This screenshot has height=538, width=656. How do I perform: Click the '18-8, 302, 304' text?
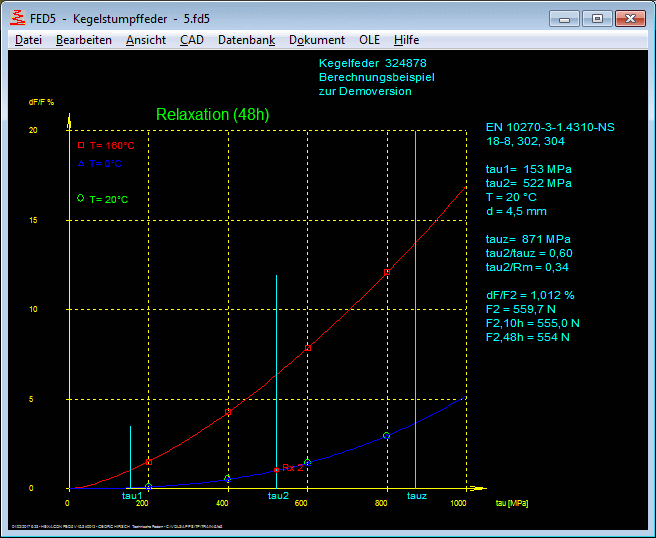(525, 141)
